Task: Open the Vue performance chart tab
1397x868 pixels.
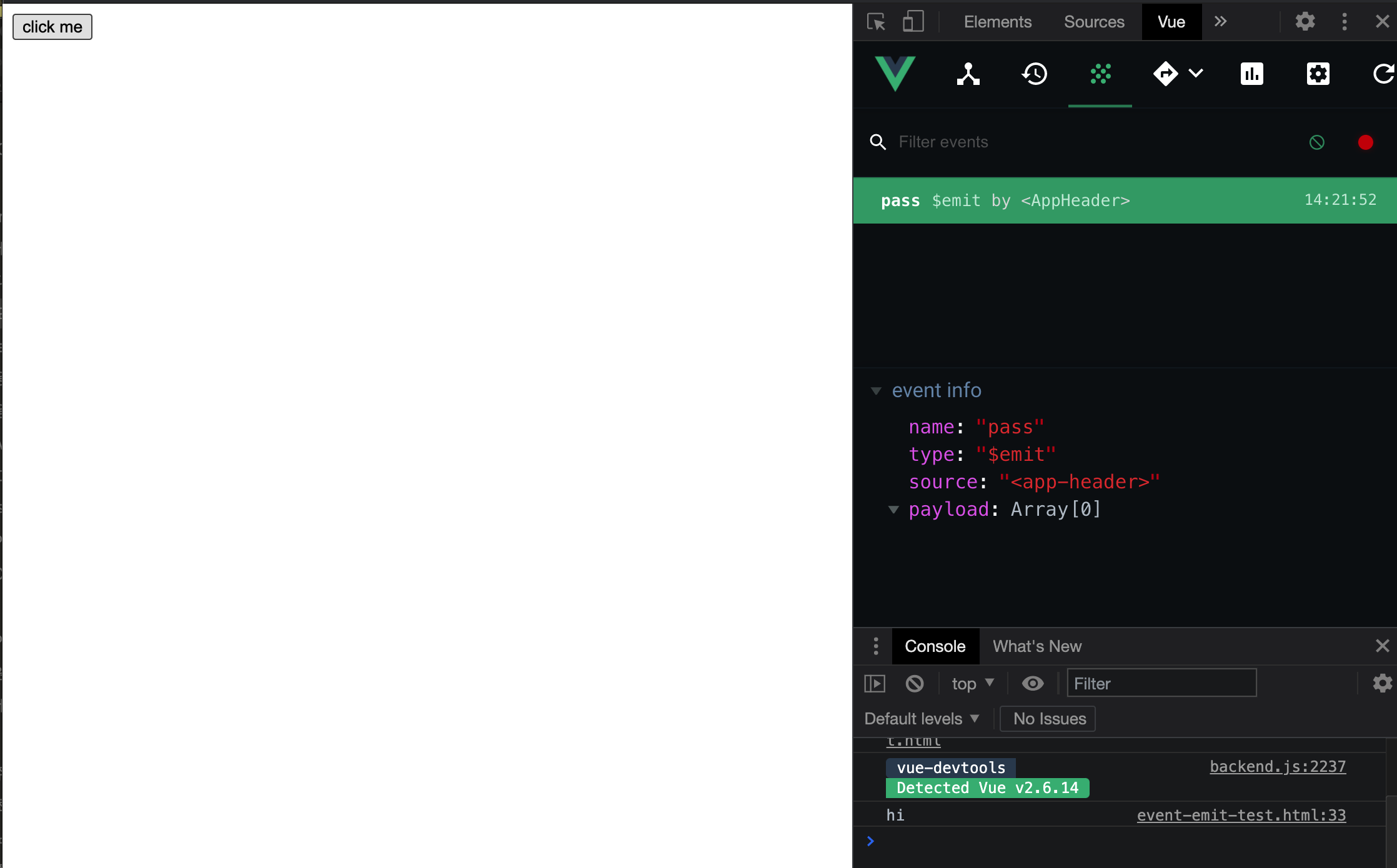Action: click(1251, 74)
